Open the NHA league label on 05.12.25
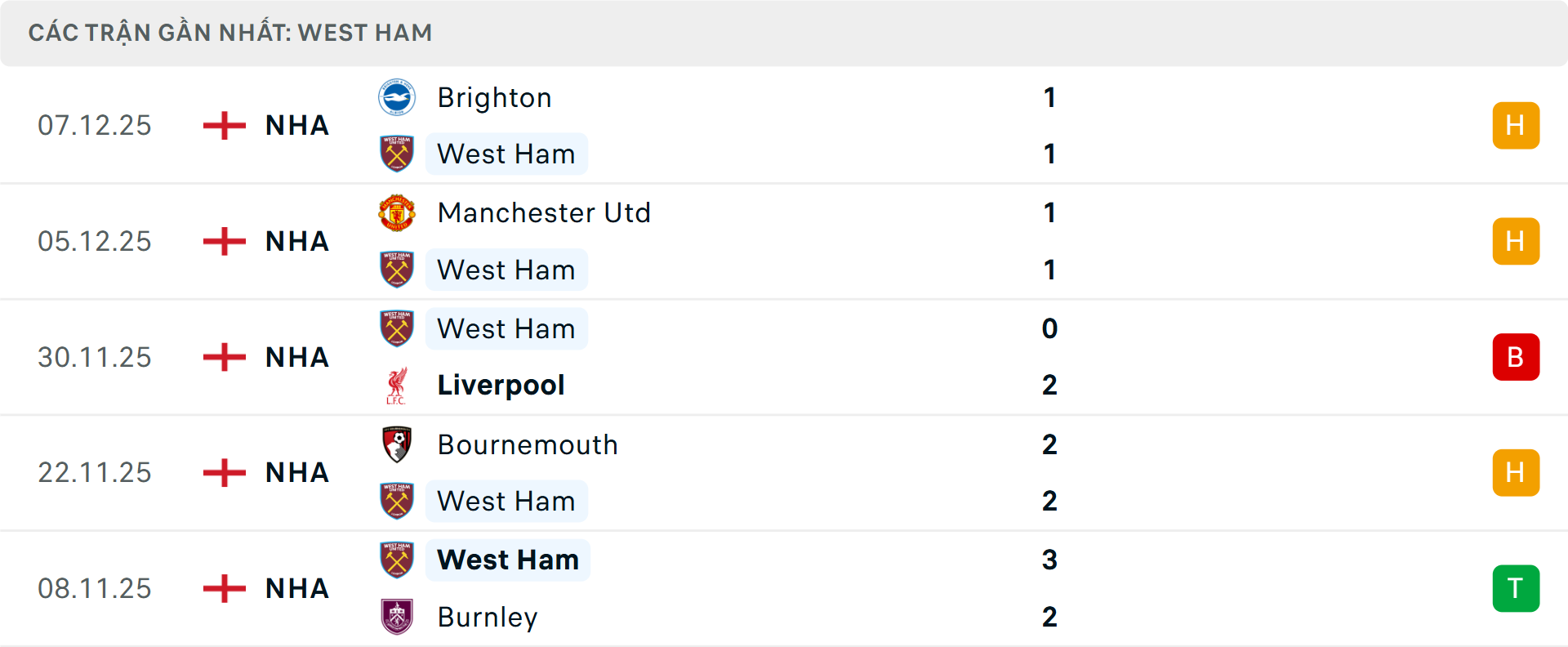 (296, 241)
